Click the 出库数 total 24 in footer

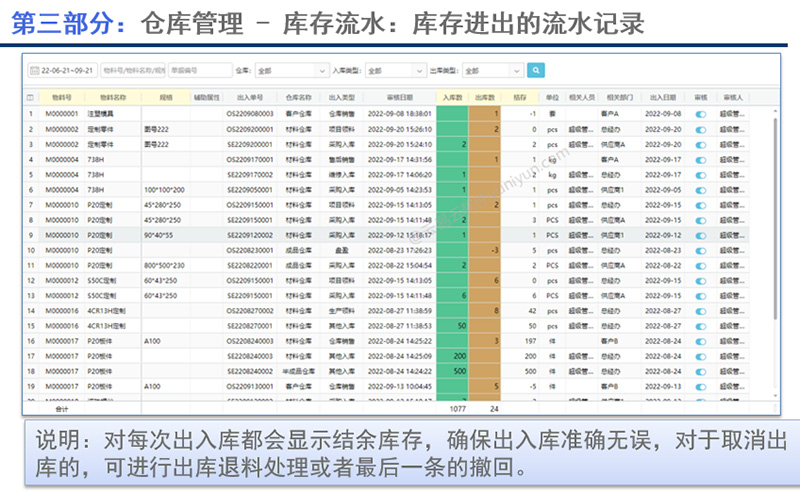(494, 409)
